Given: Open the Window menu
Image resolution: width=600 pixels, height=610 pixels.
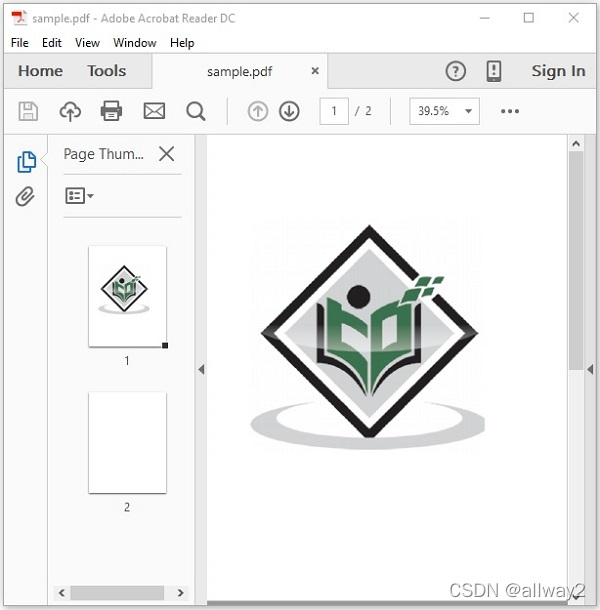Looking at the screenshot, I should 135,43.
